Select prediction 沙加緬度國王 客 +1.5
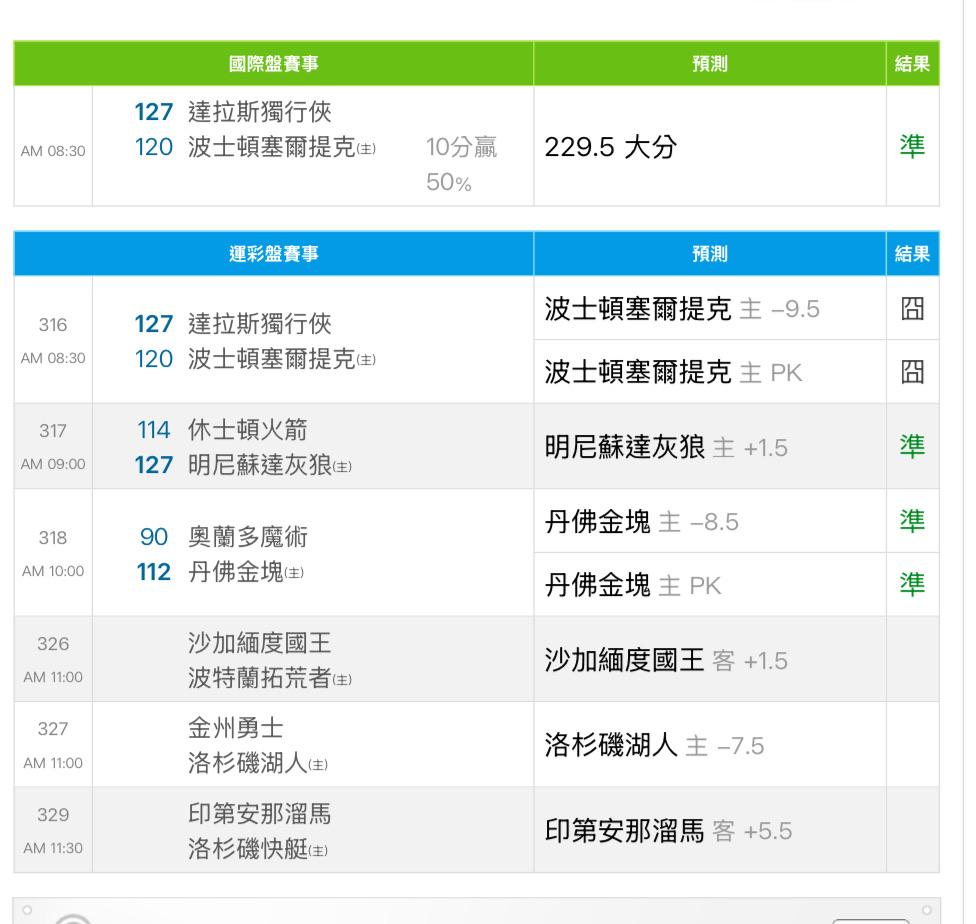The height and width of the screenshot is (924, 976). [x=666, y=660]
